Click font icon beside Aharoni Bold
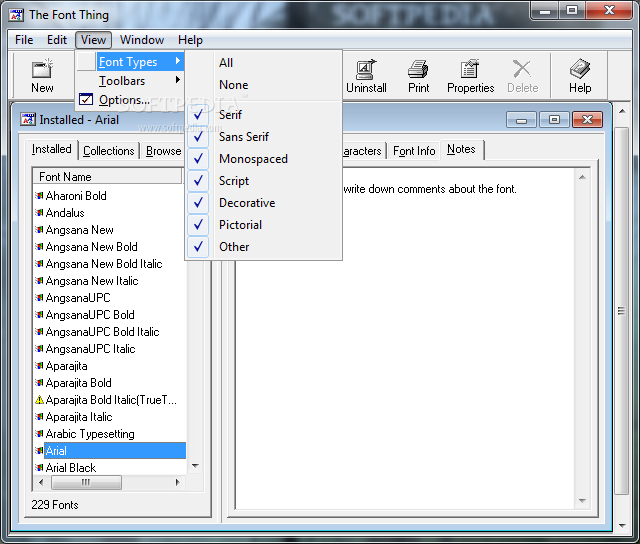This screenshot has height=544, width=640. click(39, 196)
